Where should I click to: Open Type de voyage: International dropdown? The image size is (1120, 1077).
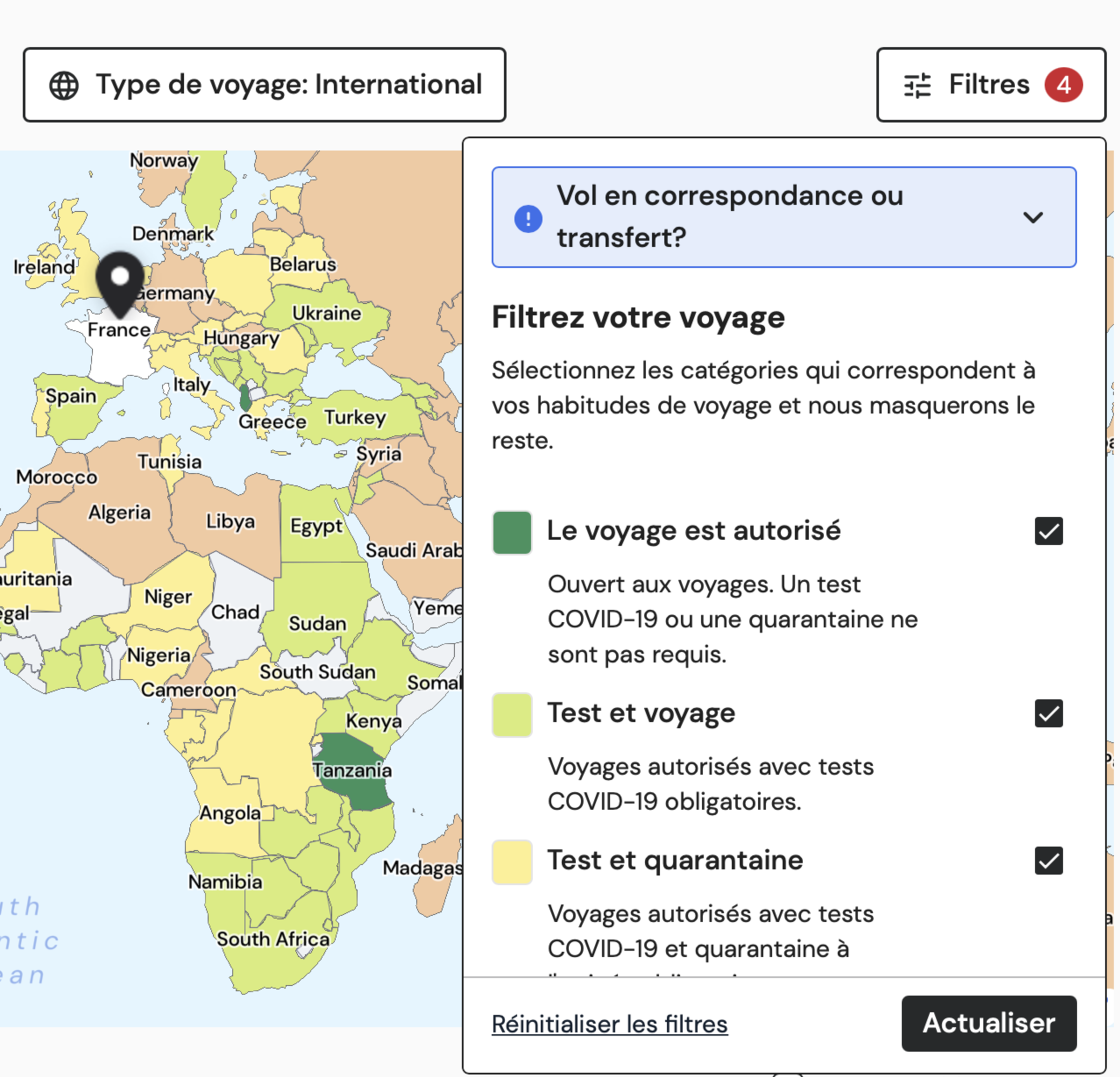(264, 85)
